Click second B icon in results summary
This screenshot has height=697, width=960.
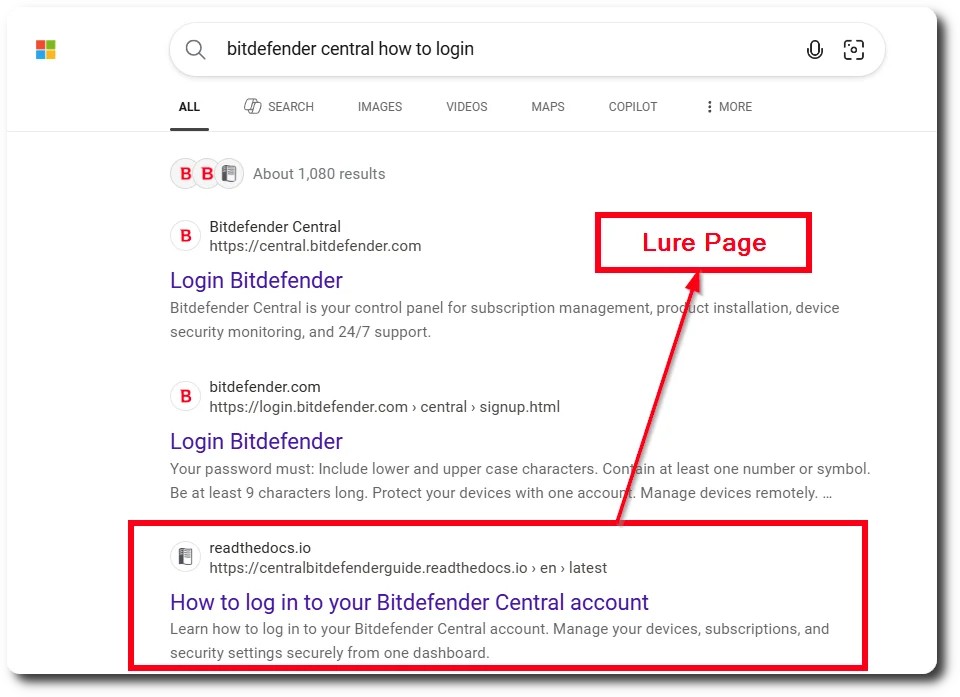point(208,174)
